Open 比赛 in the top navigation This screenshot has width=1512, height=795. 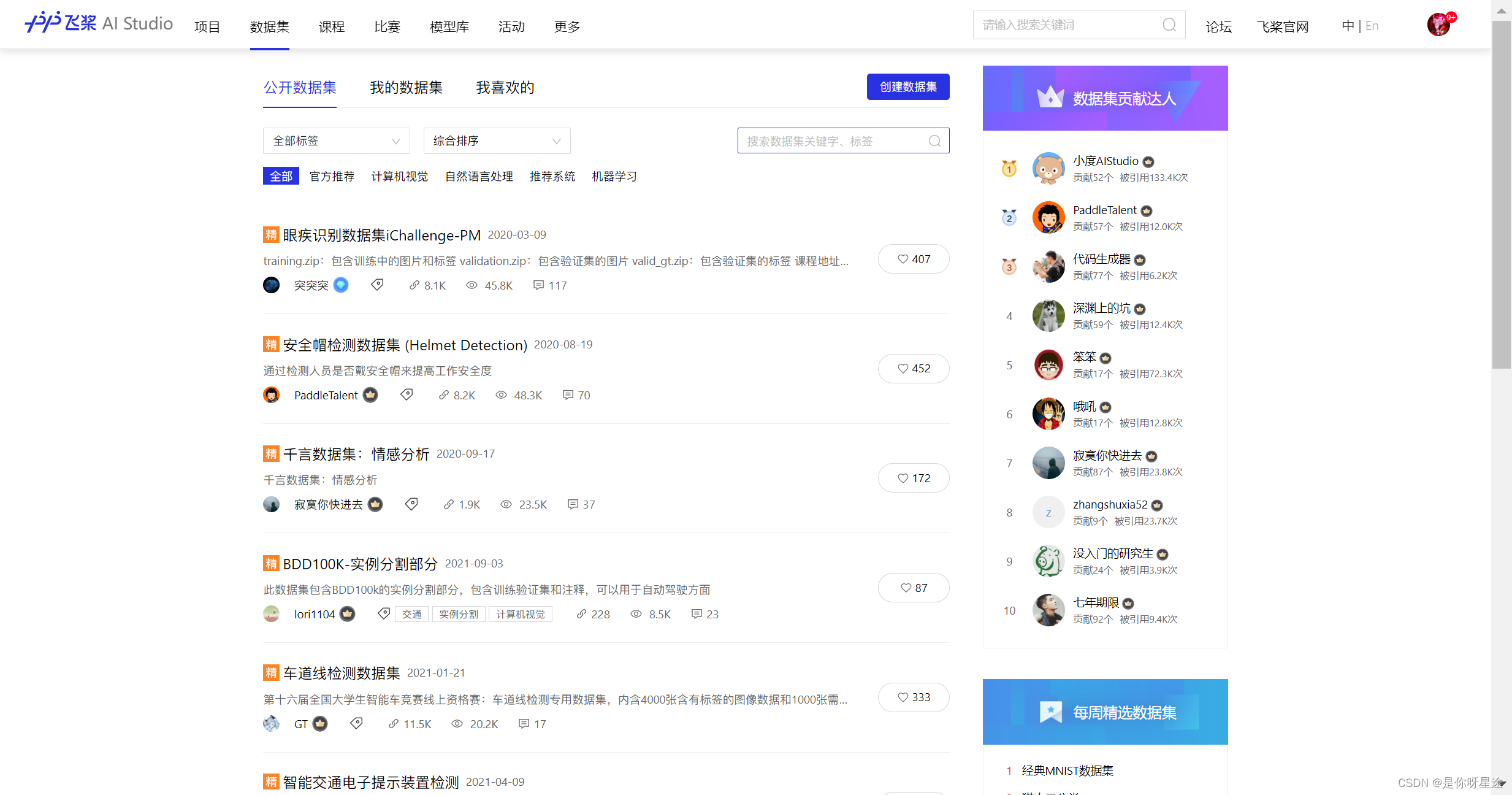pyautogui.click(x=388, y=26)
